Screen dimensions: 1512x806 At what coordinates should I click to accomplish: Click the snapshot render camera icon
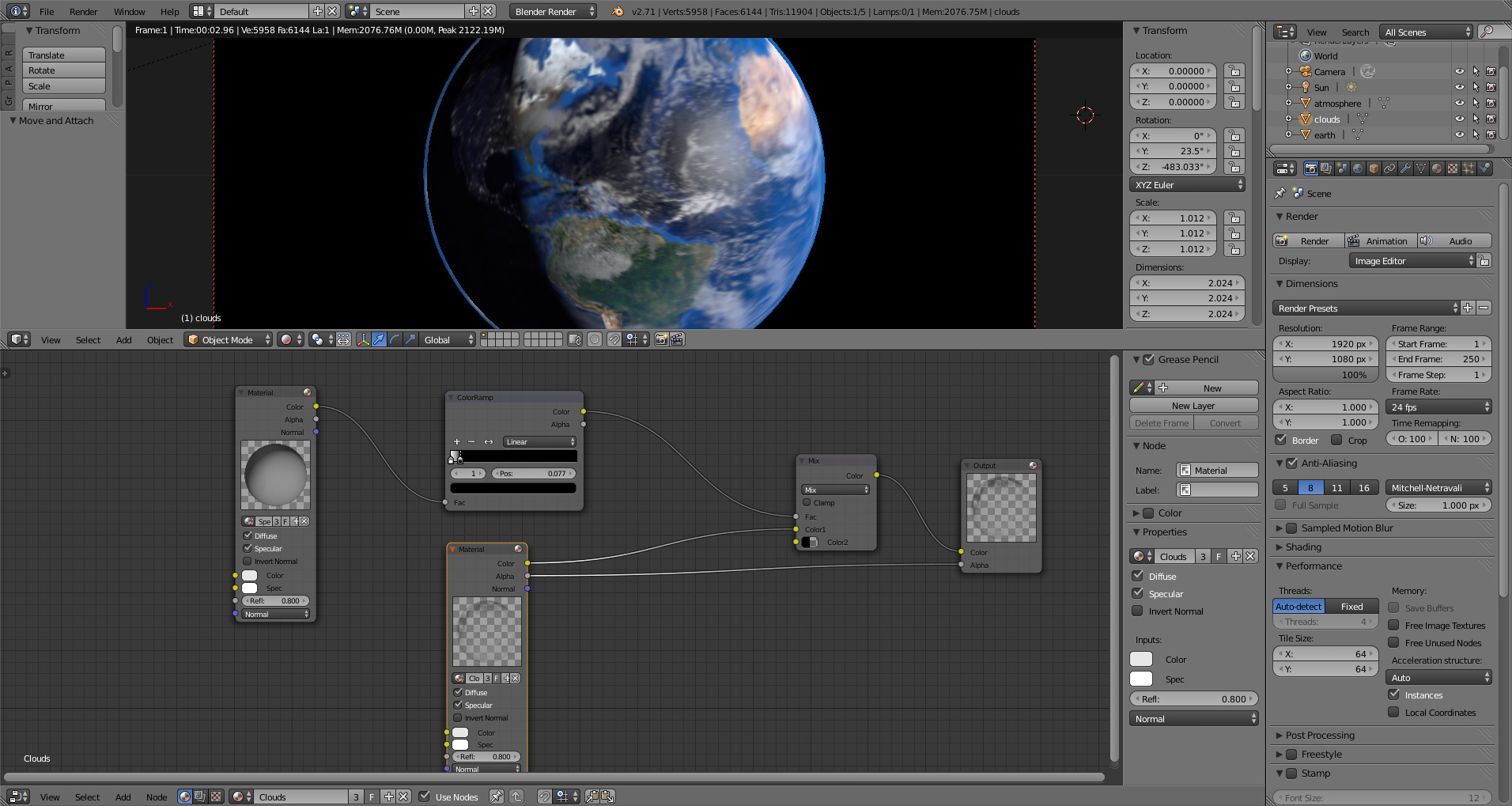662,339
